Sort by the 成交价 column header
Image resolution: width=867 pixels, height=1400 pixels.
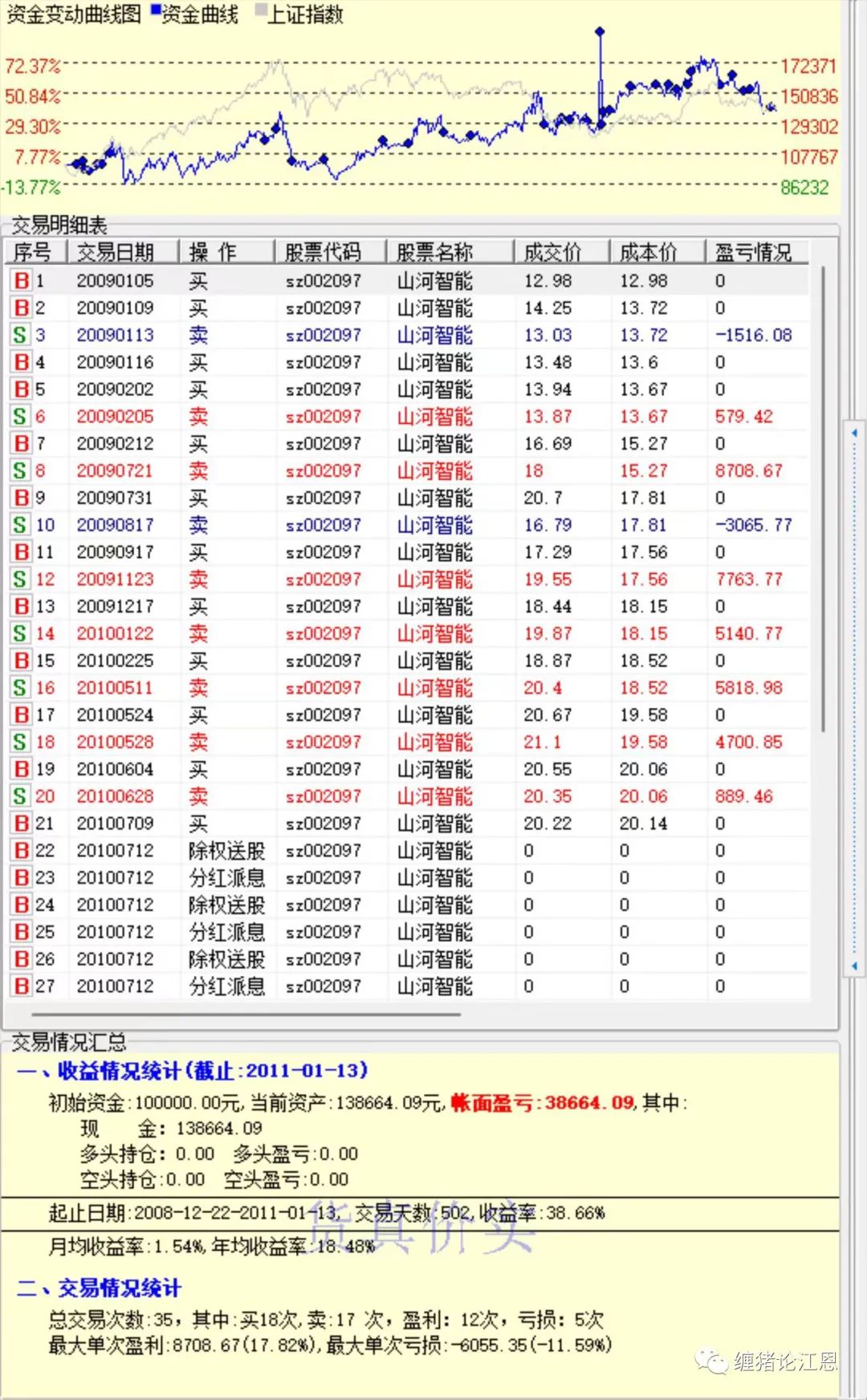point(562,252)
